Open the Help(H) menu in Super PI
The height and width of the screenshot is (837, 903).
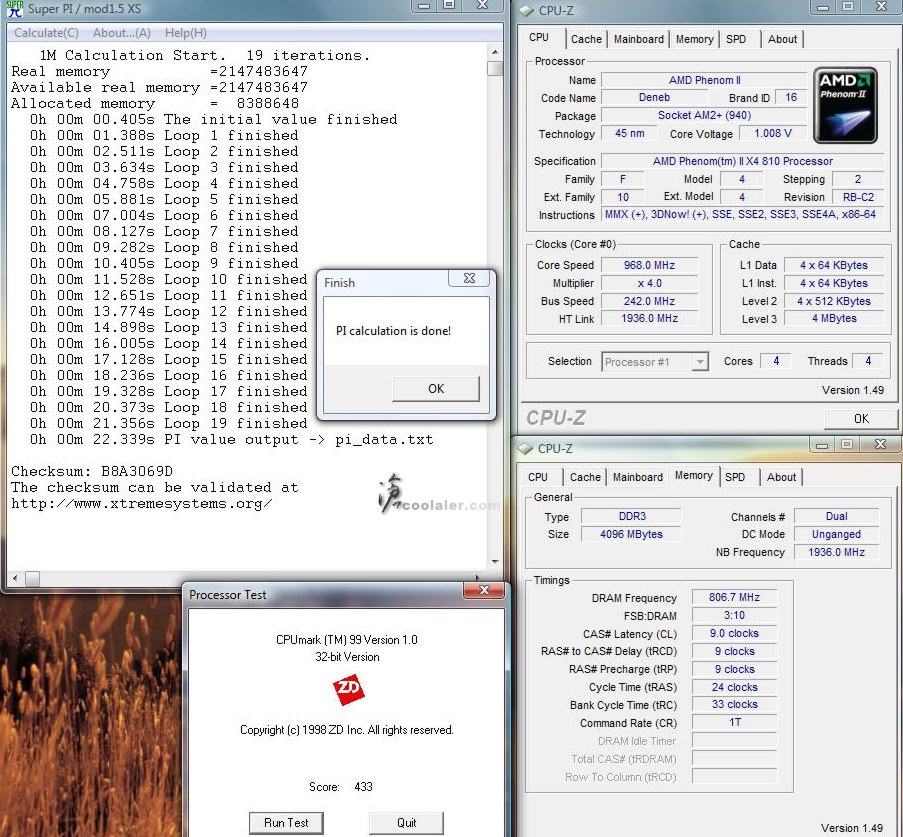tap(185, 33)
